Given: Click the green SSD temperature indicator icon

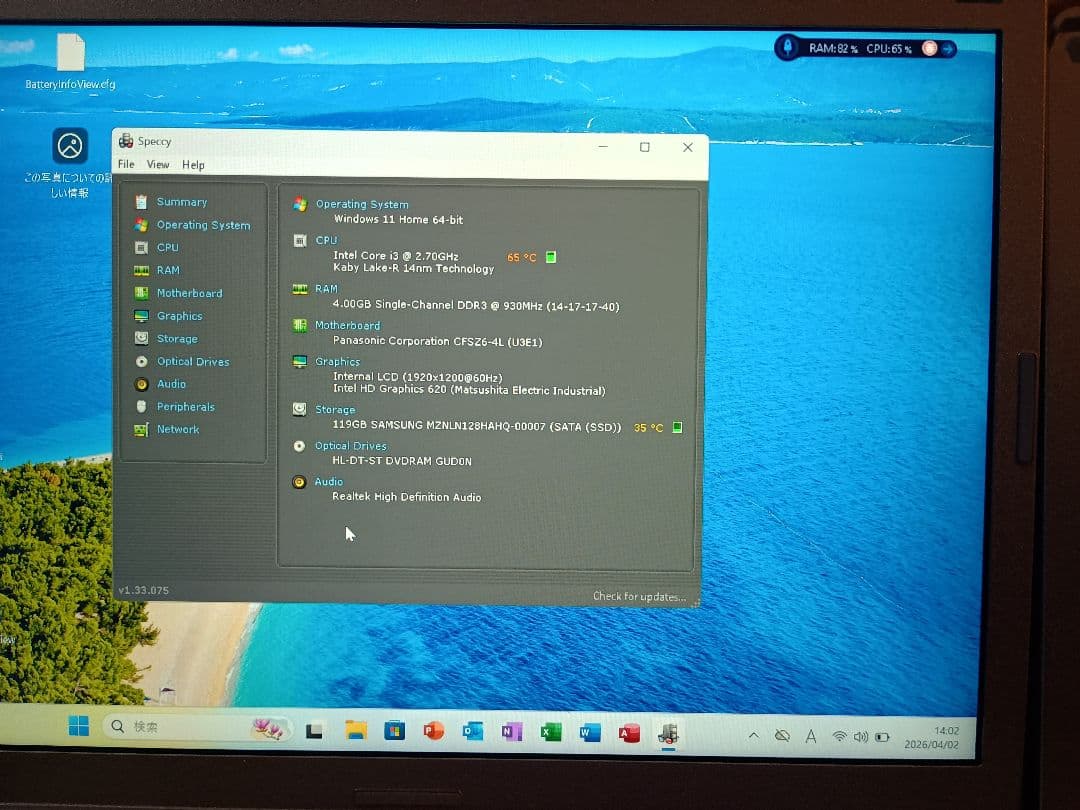Looking at the screenshot, I should (677, 427).
